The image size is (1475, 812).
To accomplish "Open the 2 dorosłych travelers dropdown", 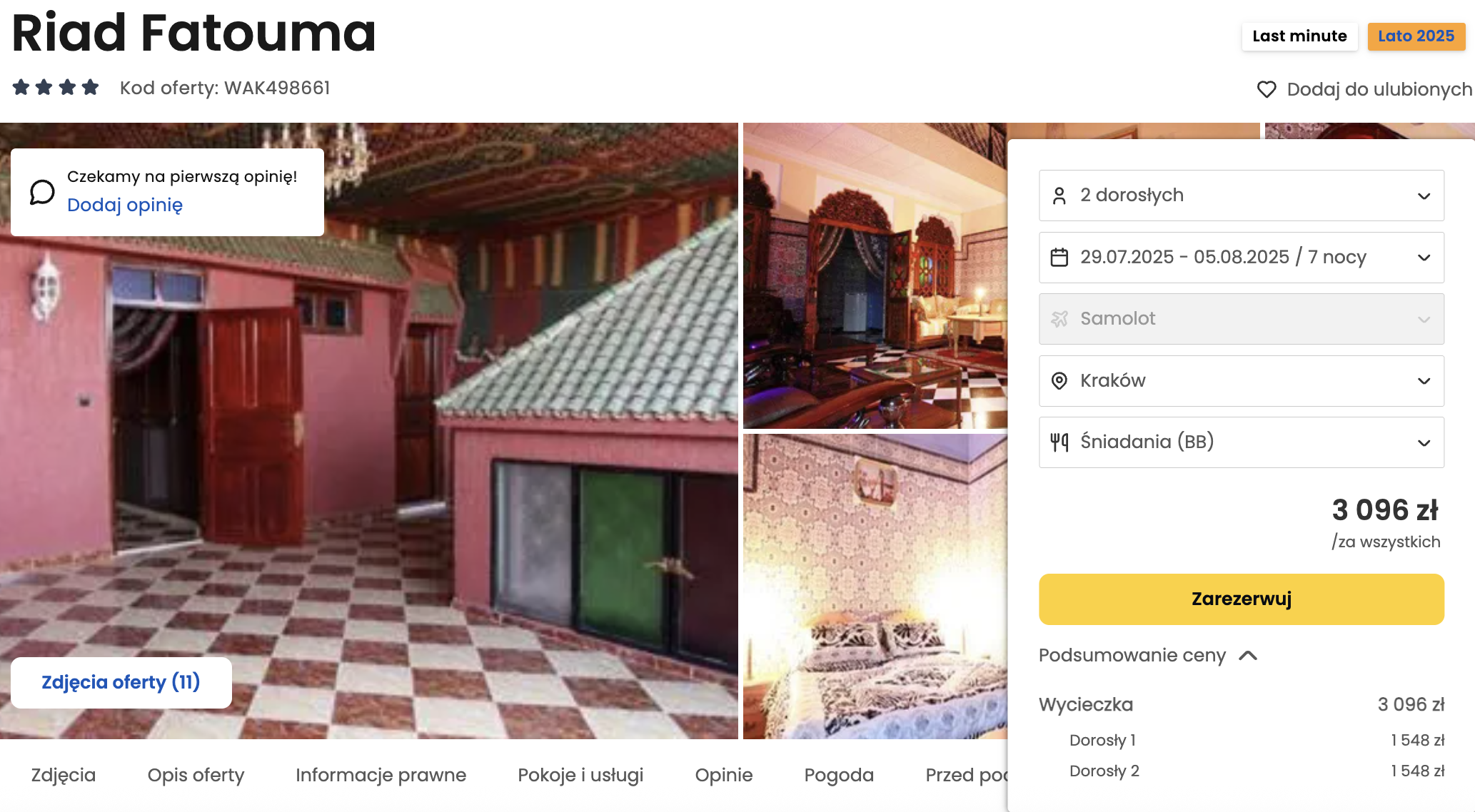I will pos(1242,196).
